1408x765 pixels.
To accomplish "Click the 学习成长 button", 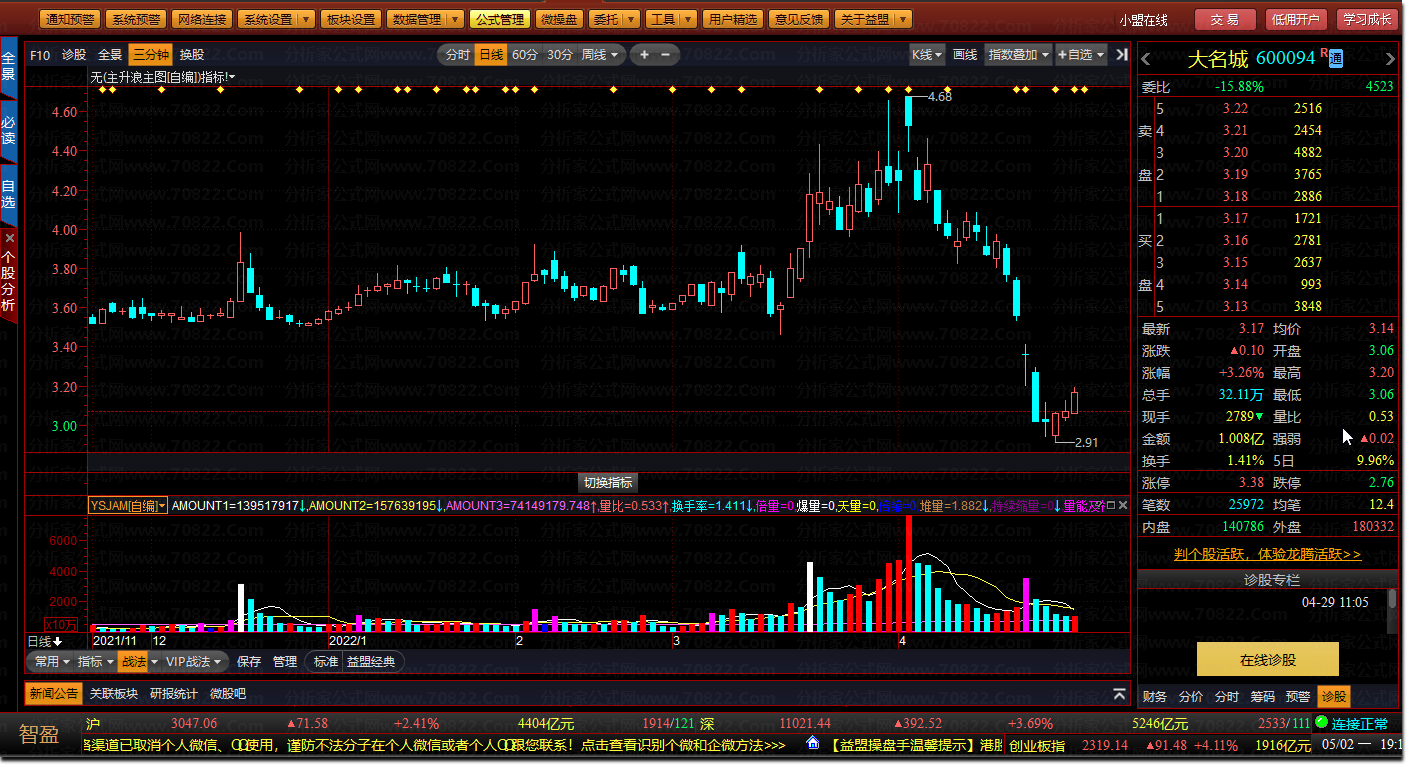I will point(1367,19).
